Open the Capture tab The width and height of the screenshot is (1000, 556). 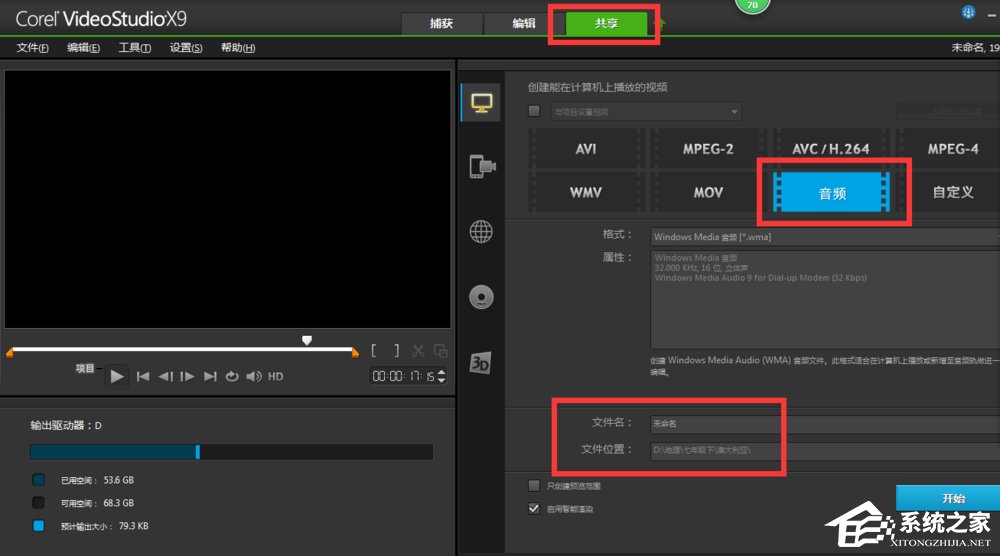coord(441,24)
